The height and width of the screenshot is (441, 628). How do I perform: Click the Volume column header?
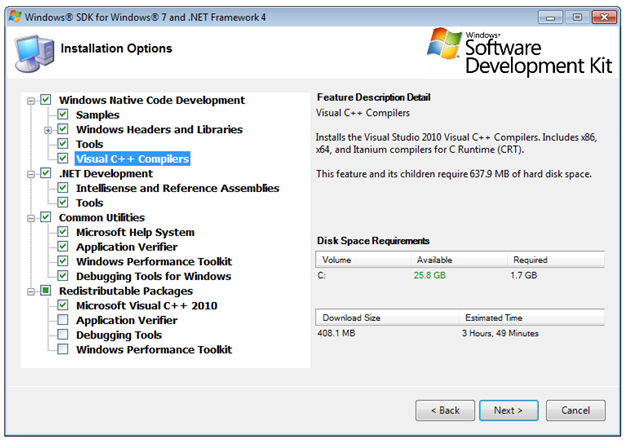[x=363, y=260]
